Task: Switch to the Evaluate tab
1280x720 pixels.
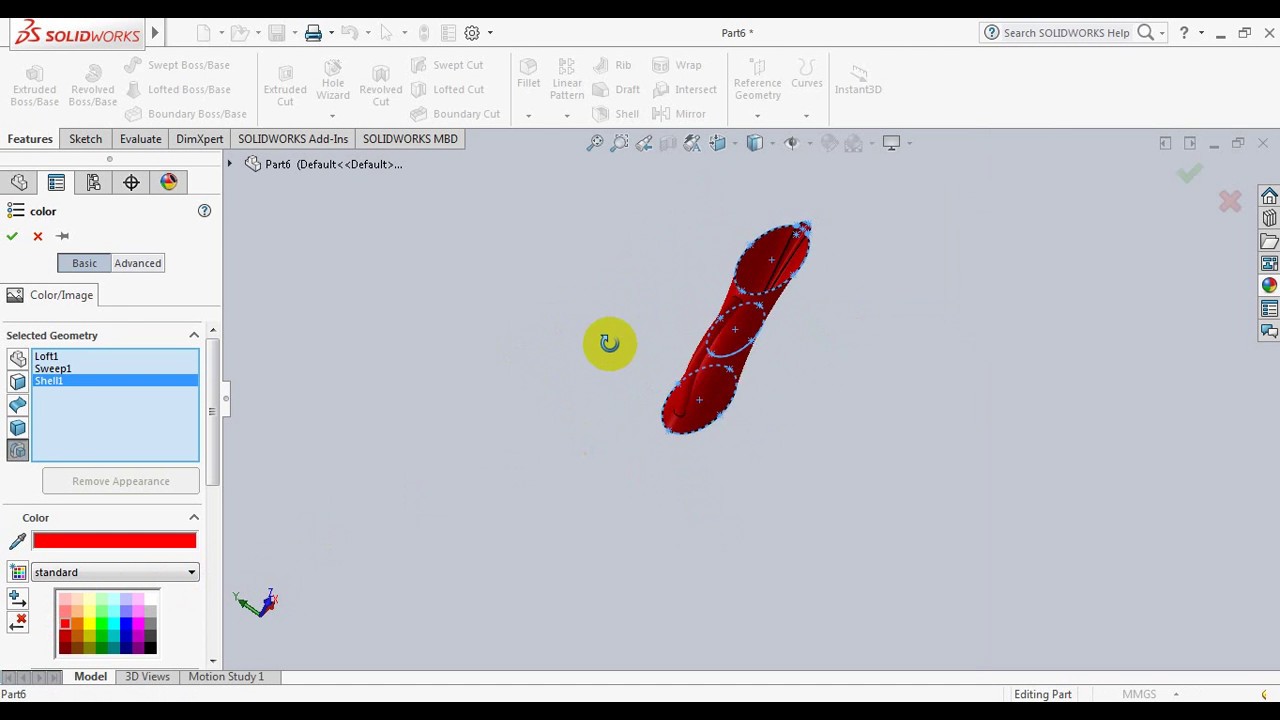Action: [x=141, y=139]
